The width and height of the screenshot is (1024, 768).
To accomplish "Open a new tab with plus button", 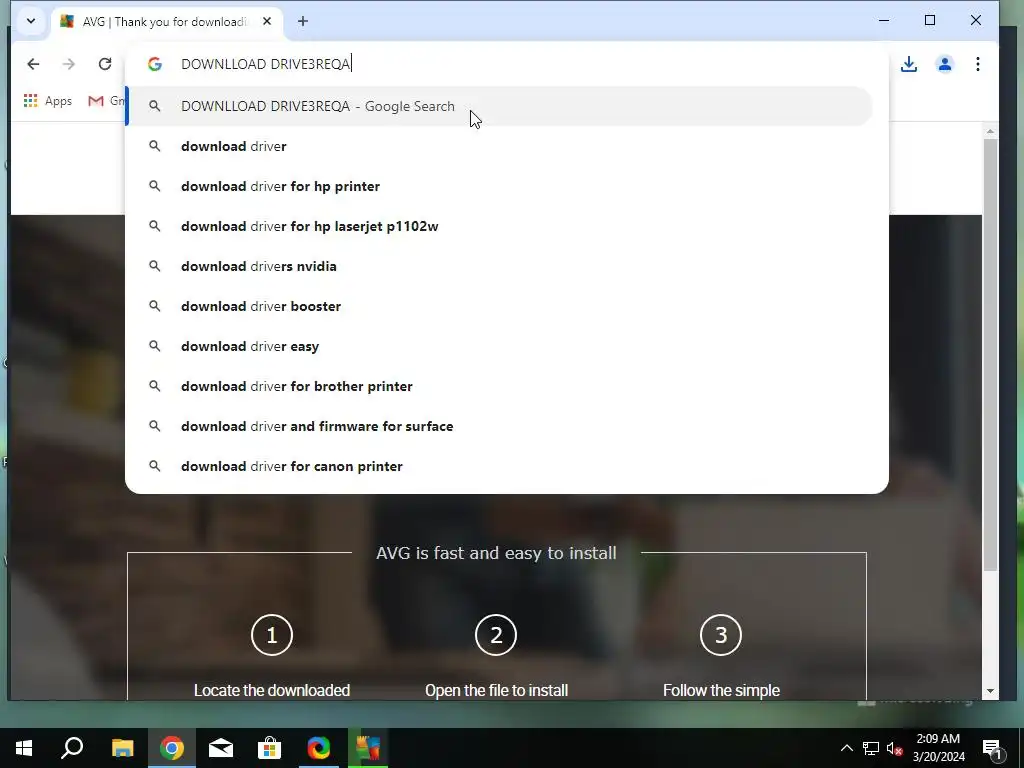I will (302, 21).
